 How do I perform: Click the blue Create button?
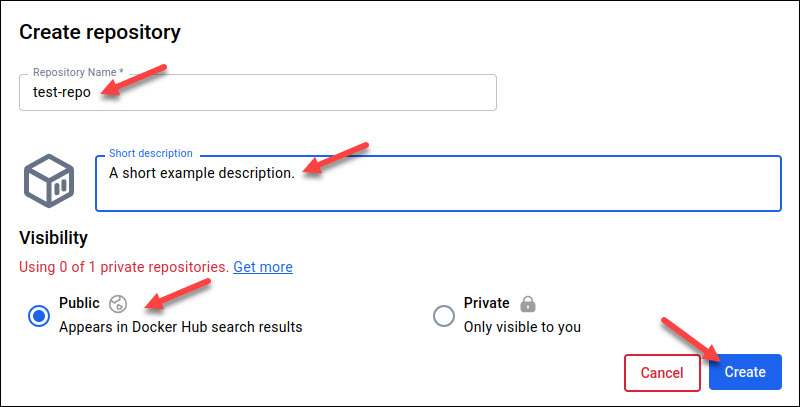point(745,372)
